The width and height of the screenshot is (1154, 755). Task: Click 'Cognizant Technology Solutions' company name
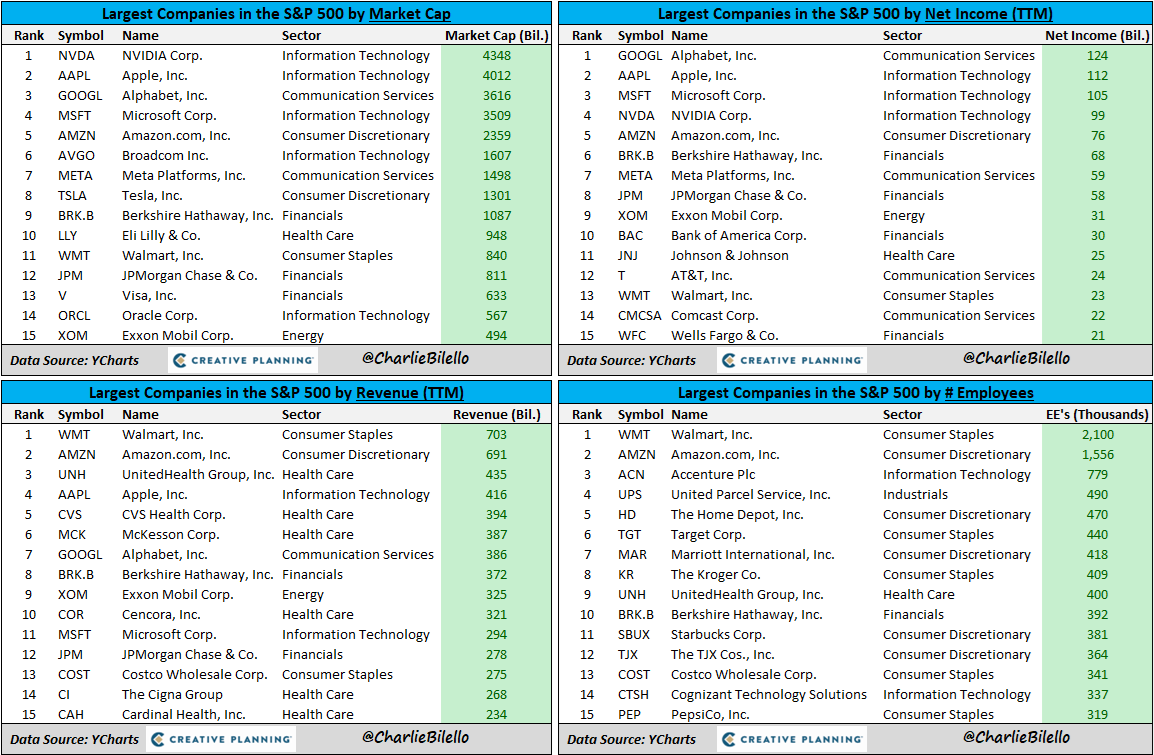click(x=768, y=695)
